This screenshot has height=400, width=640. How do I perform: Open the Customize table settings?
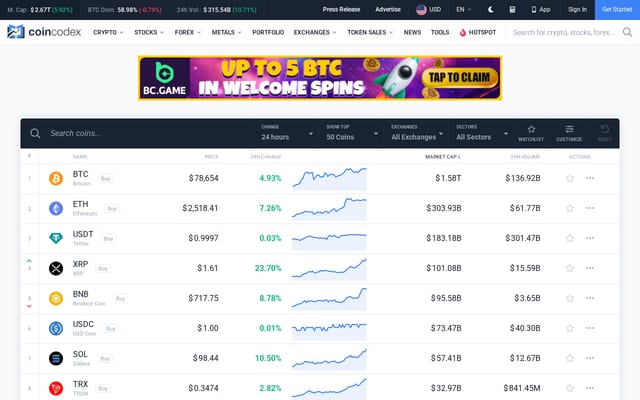pos(569,133)
